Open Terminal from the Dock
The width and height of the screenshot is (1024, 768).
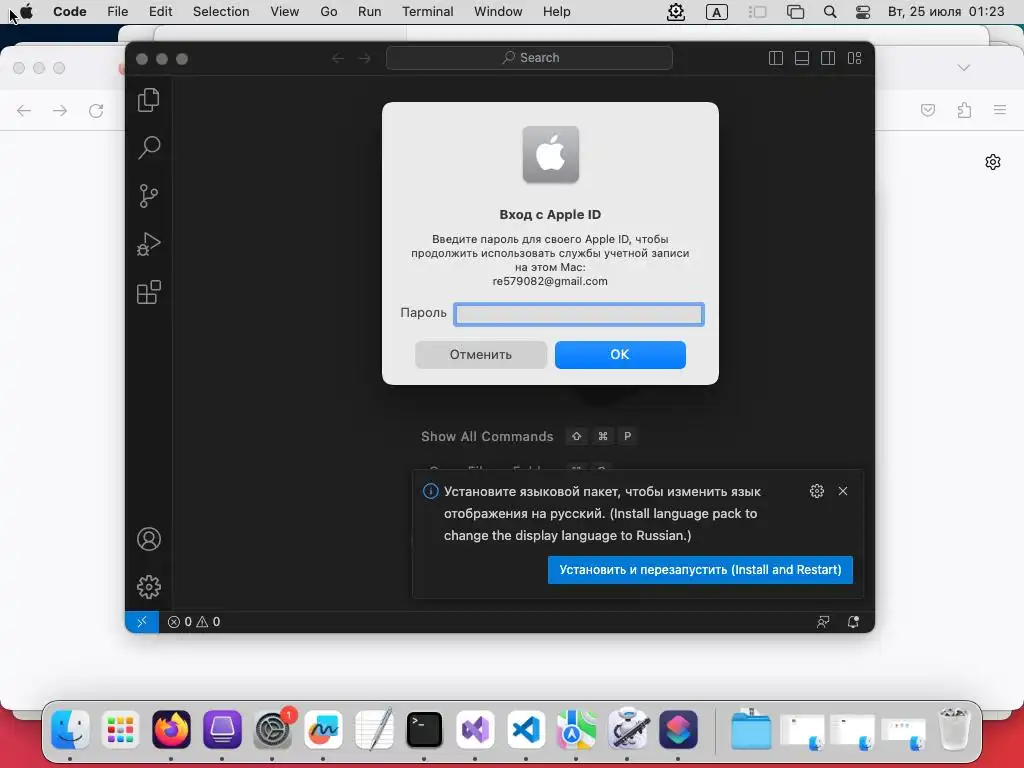424,729
